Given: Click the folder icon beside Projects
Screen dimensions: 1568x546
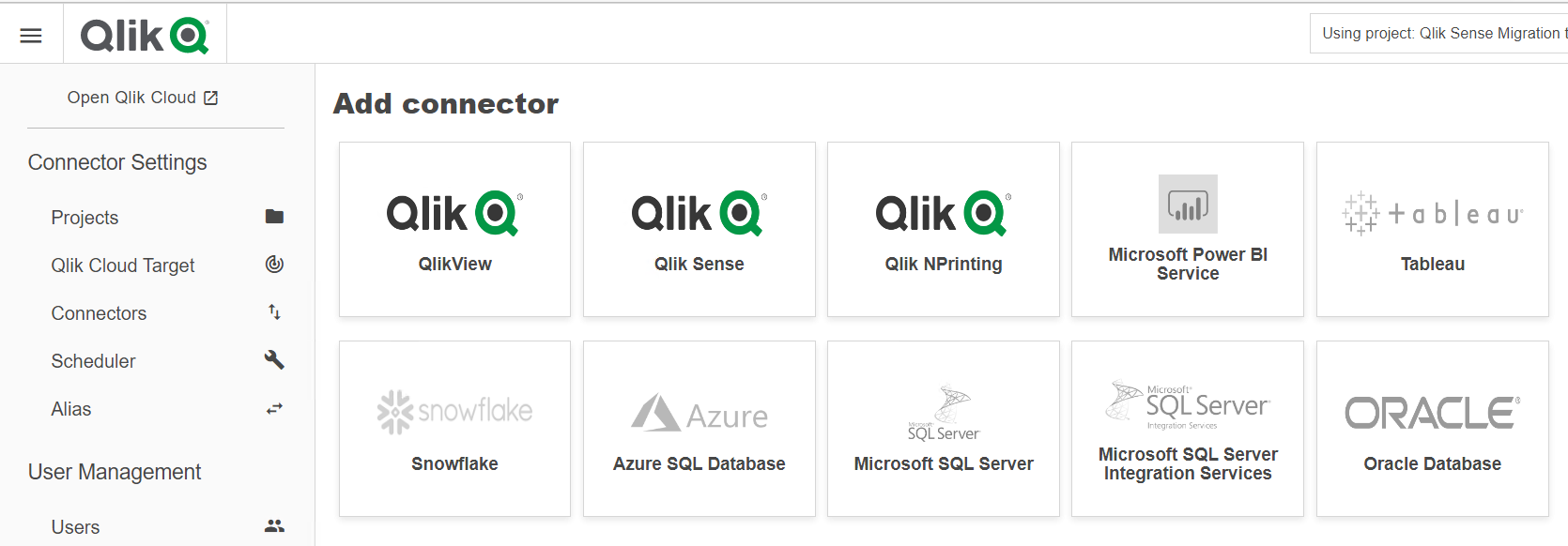Looking at the screenshot, I should [273, 217].
